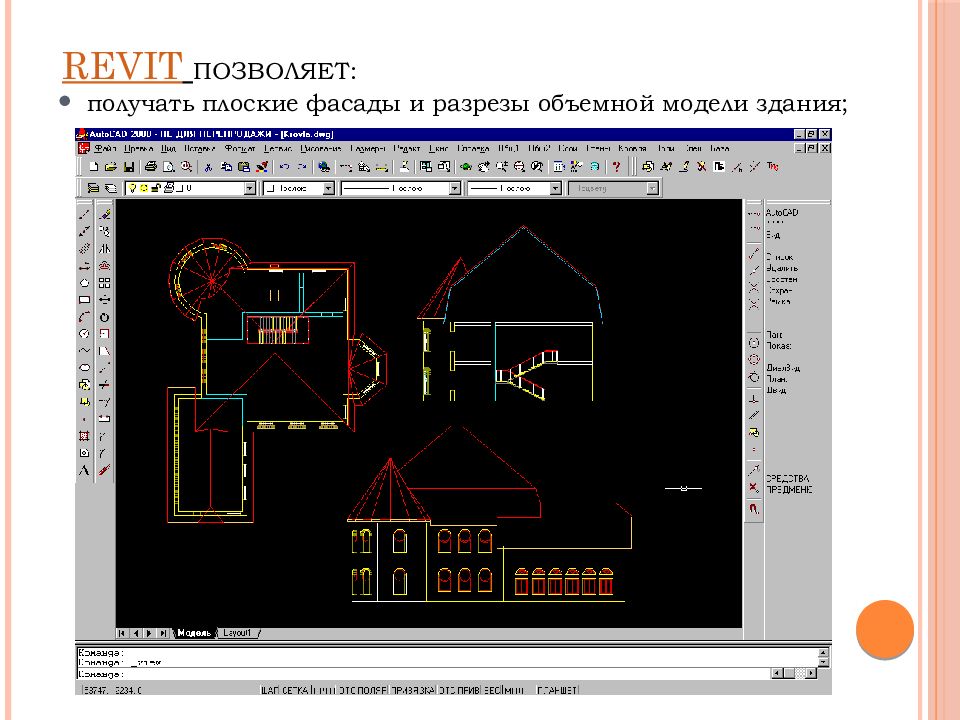The height and width of the screenshot is (720, 960).
Task: Click AutoCAD at the top of the screen menu
Action: click(x=782, y=212)
